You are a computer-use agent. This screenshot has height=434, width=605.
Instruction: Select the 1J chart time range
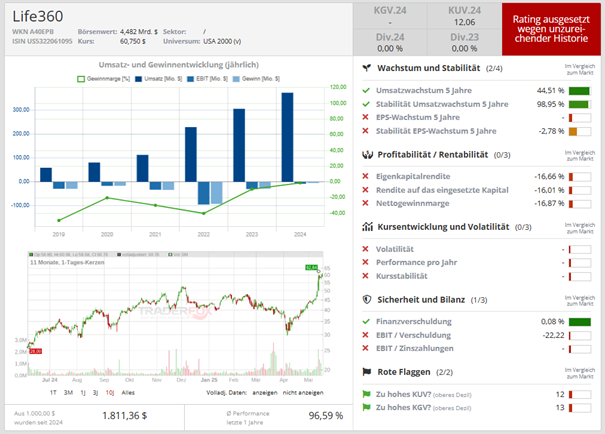point(83,393)
